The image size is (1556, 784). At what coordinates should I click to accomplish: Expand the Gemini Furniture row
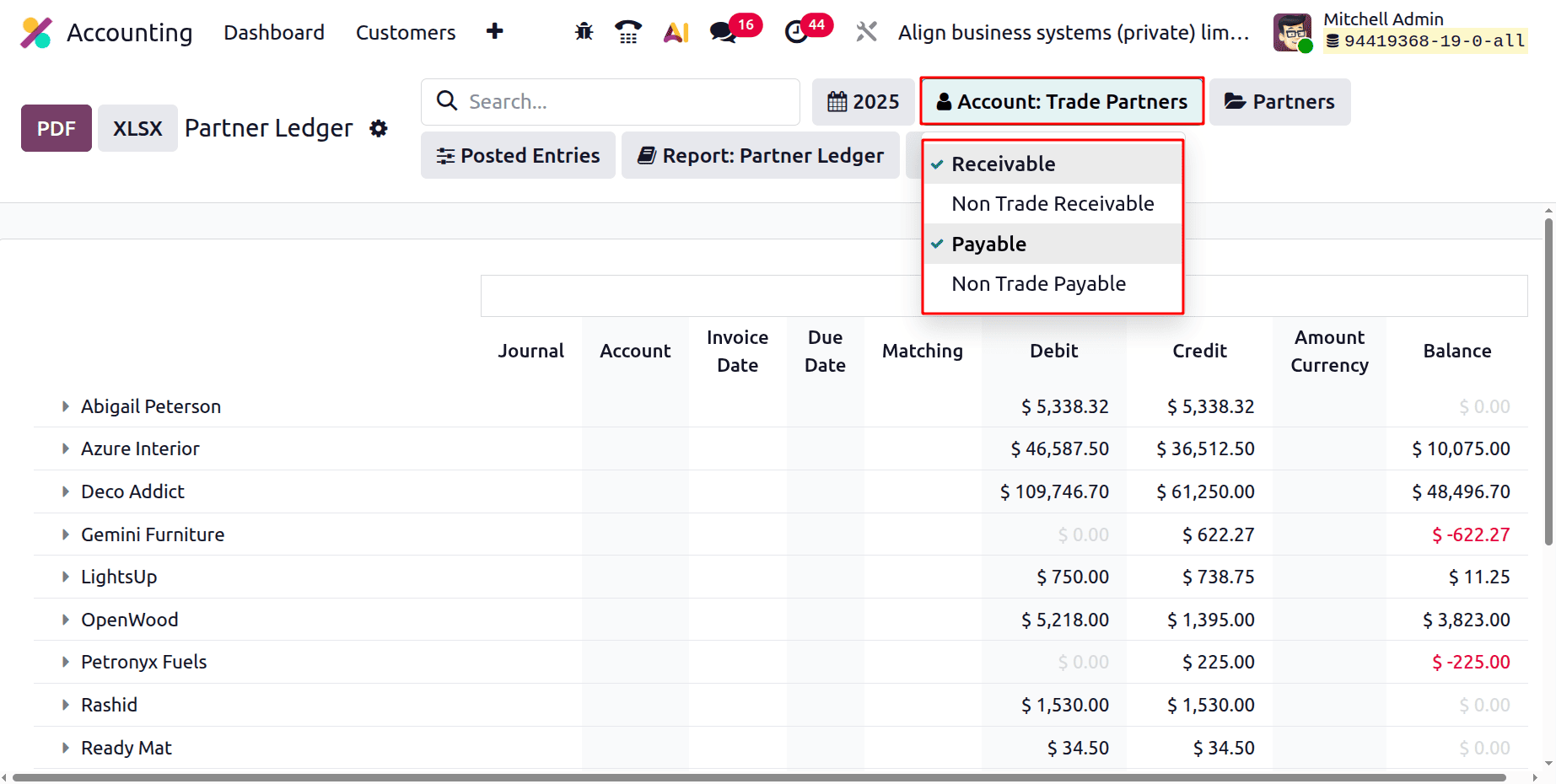65,534
